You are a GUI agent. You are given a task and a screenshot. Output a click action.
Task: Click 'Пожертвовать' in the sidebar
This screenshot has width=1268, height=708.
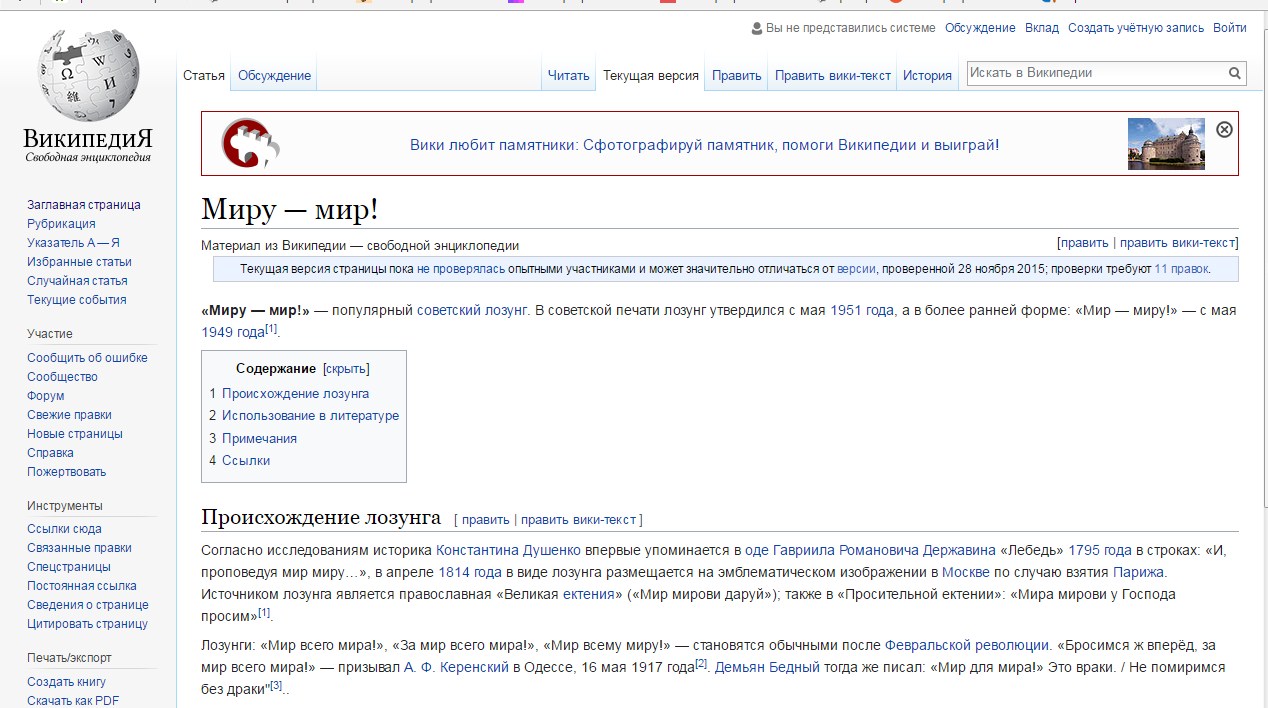[x=66, y=472]
